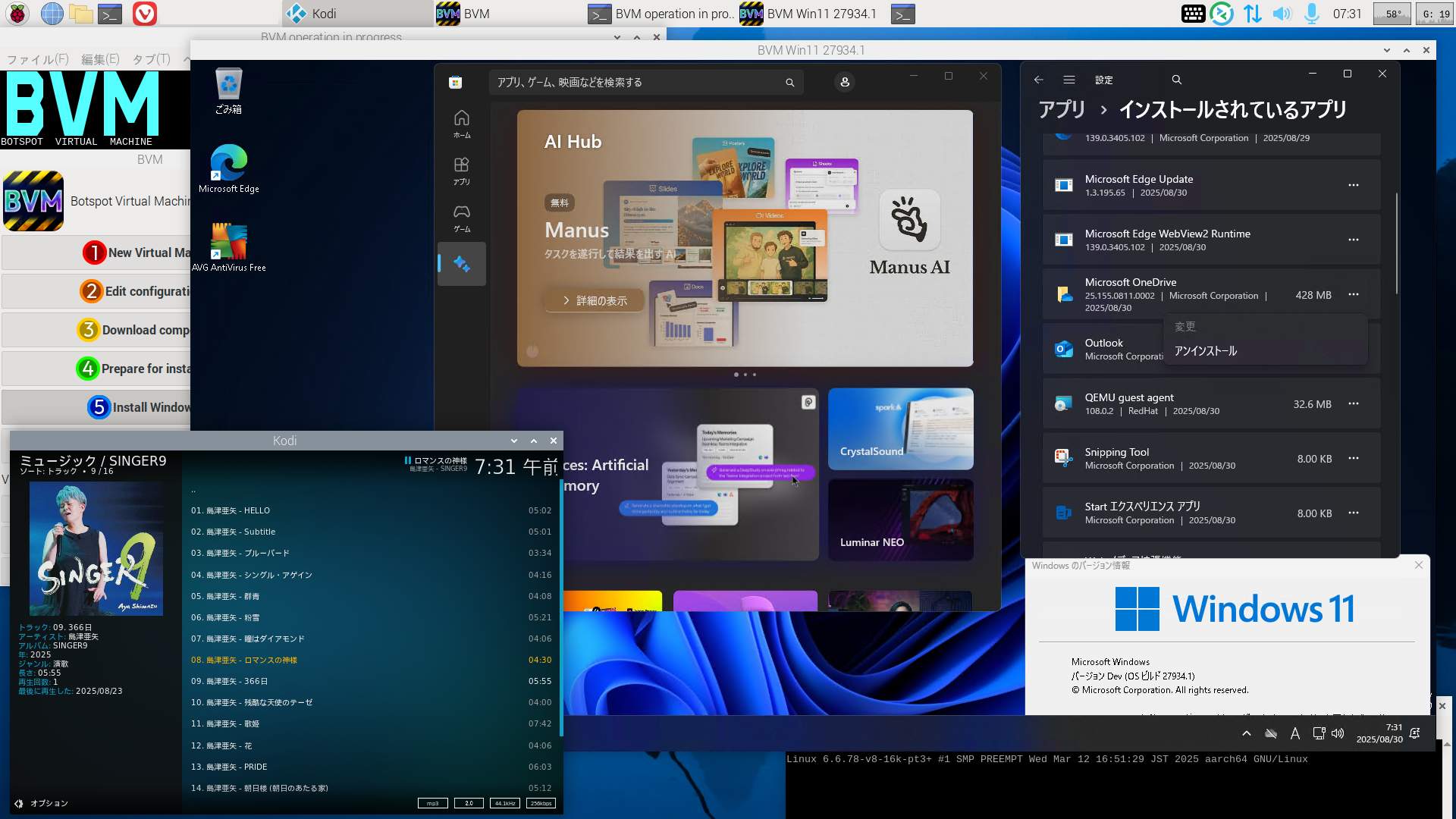Open the Store account profile icon
Screen dimensions: 1456x819
[845, 82]
